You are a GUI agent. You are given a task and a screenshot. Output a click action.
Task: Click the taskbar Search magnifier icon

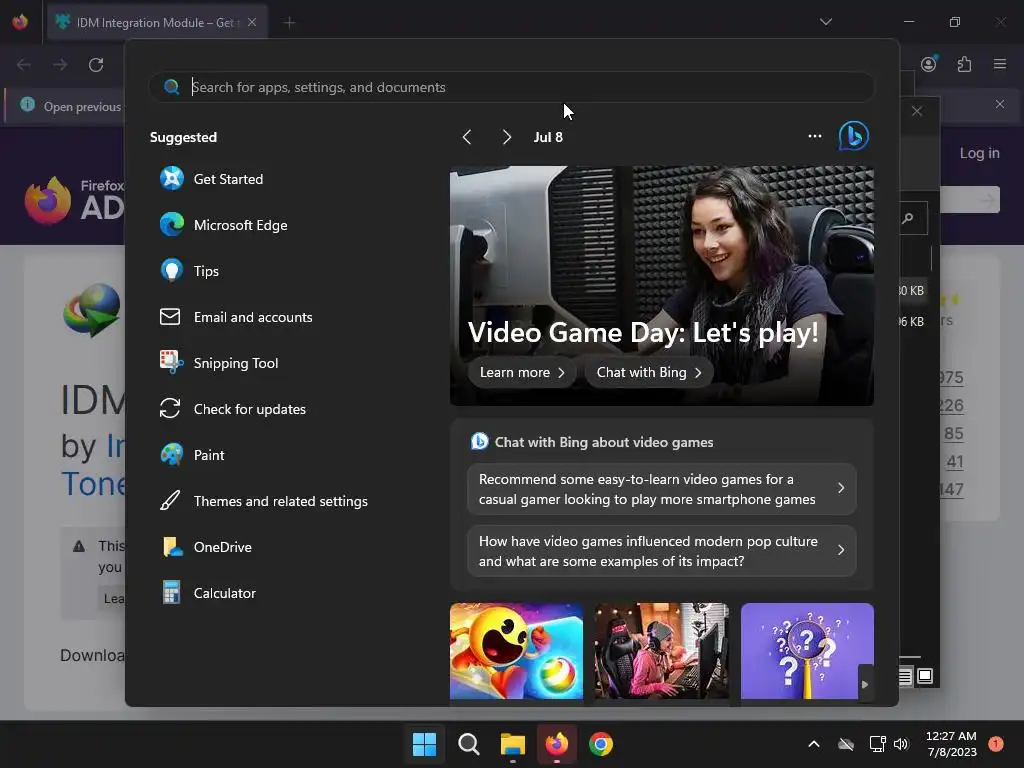tap(468, 744)
